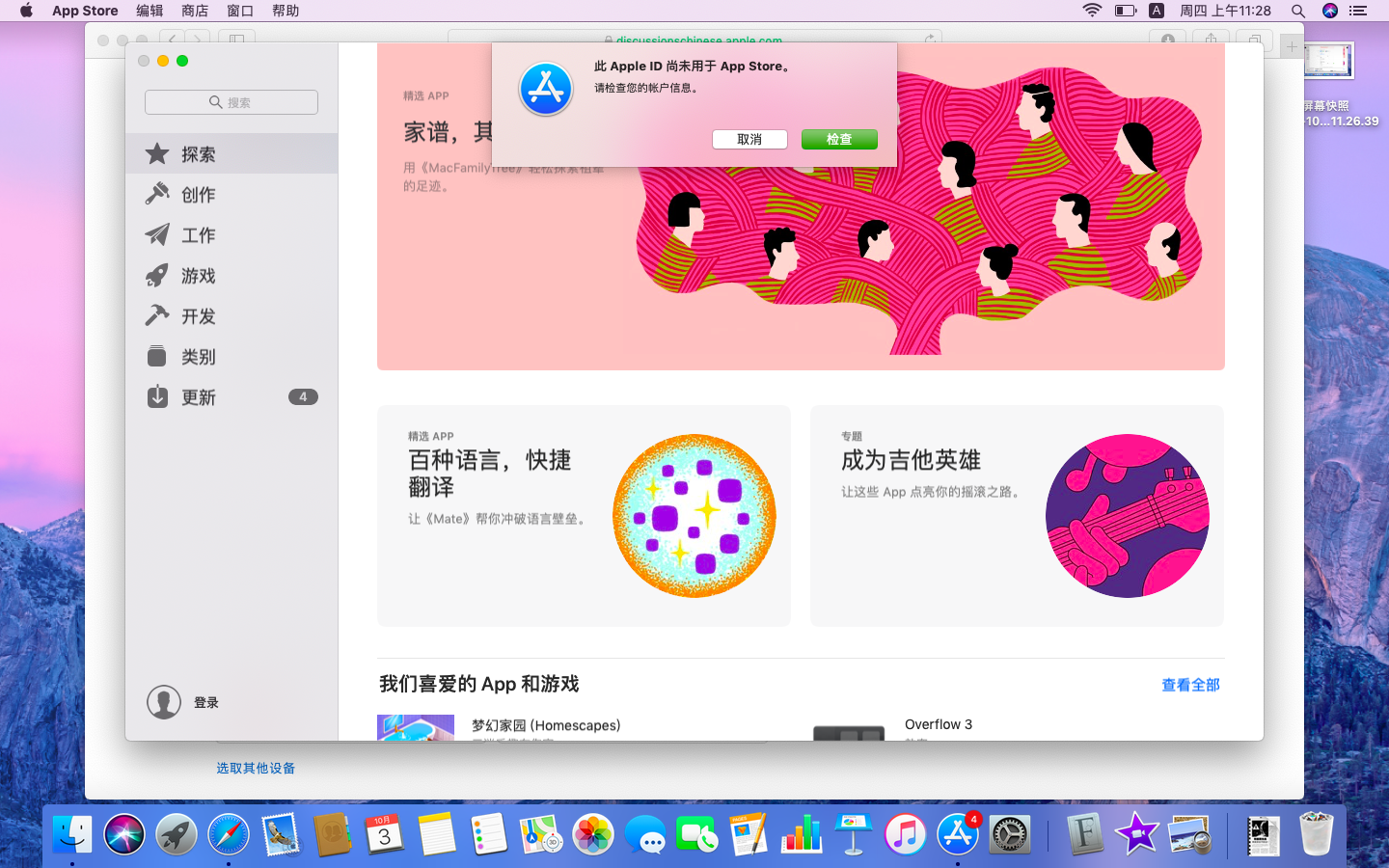Click the 查看全部 link

1190,685
